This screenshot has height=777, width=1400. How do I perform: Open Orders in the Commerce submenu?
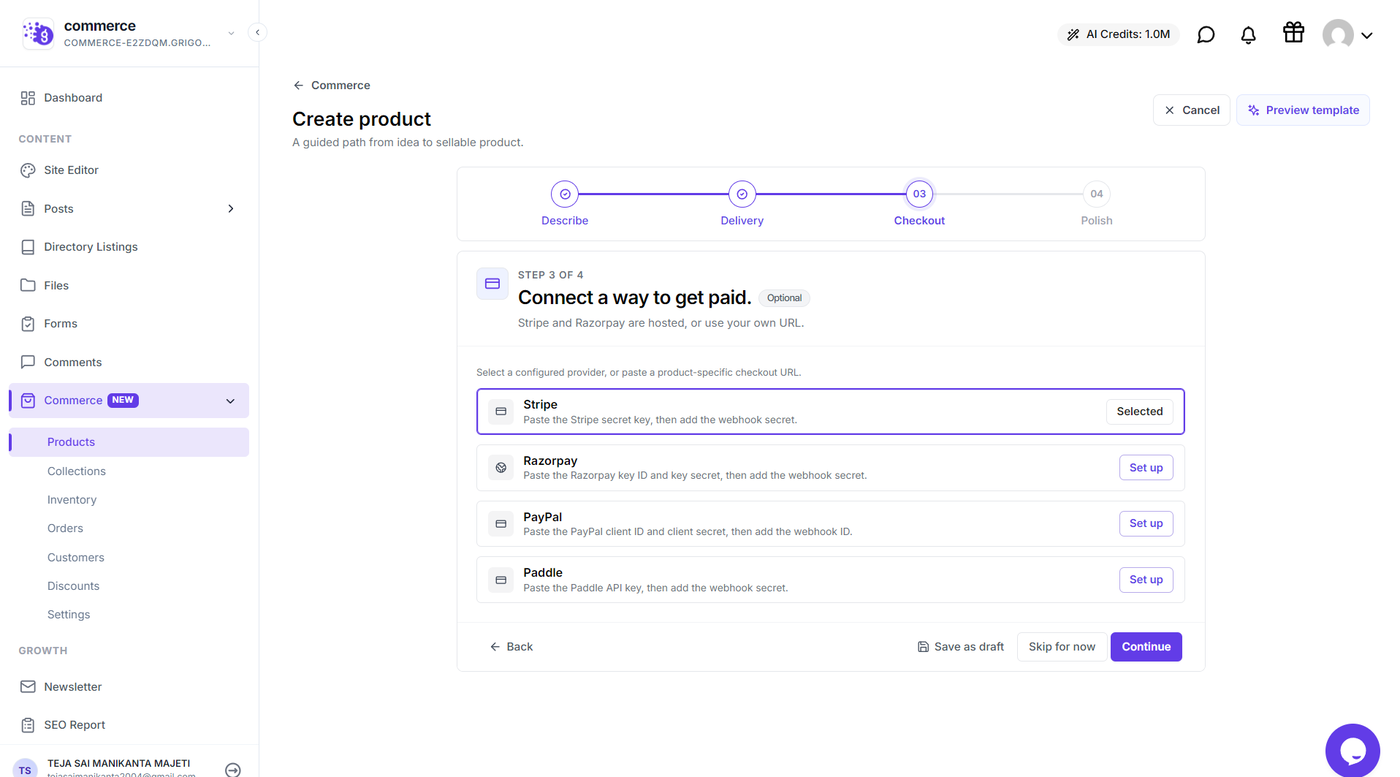click(x=65, y=528)
